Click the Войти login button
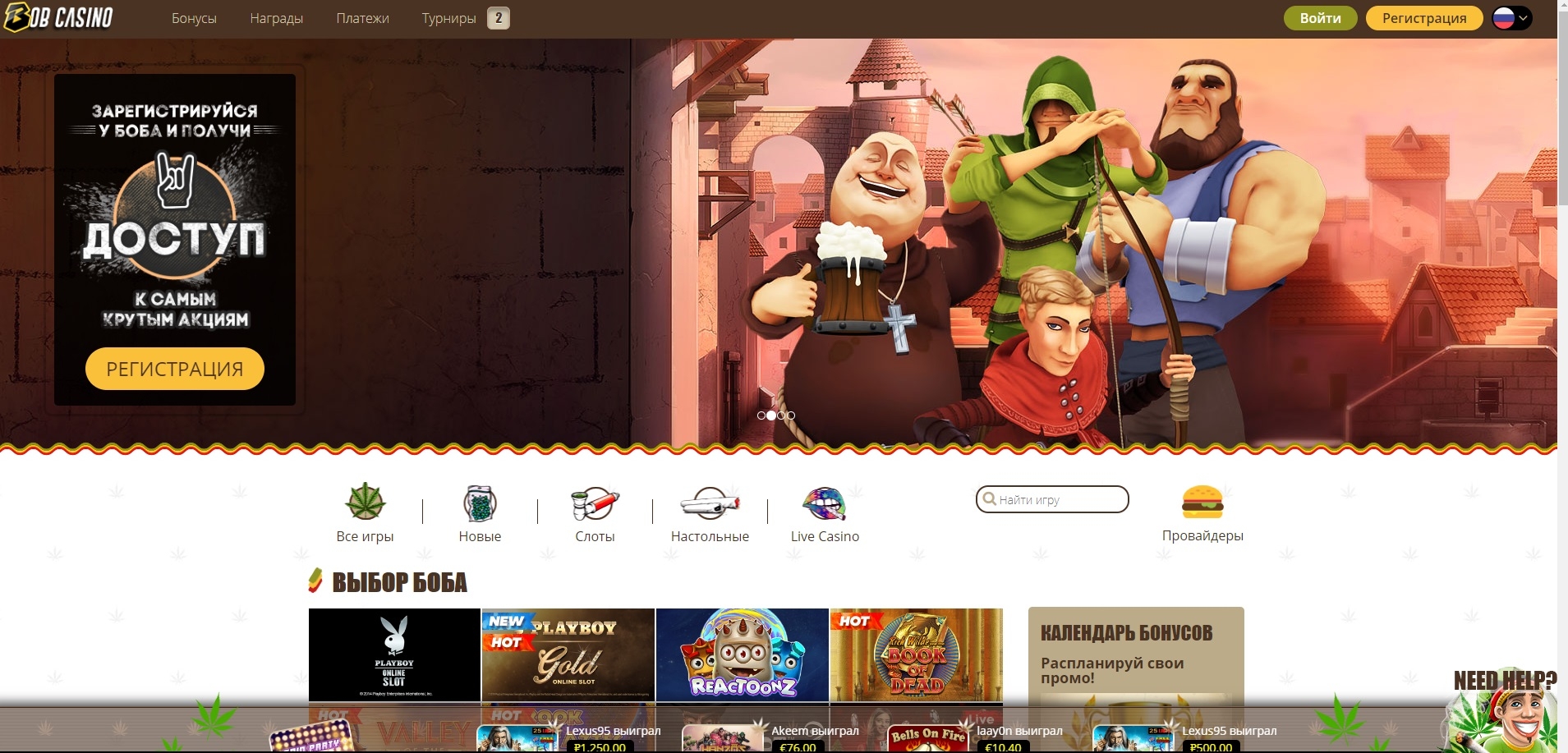Viewport: 1568px width, 753px height. coord(1320,18)
